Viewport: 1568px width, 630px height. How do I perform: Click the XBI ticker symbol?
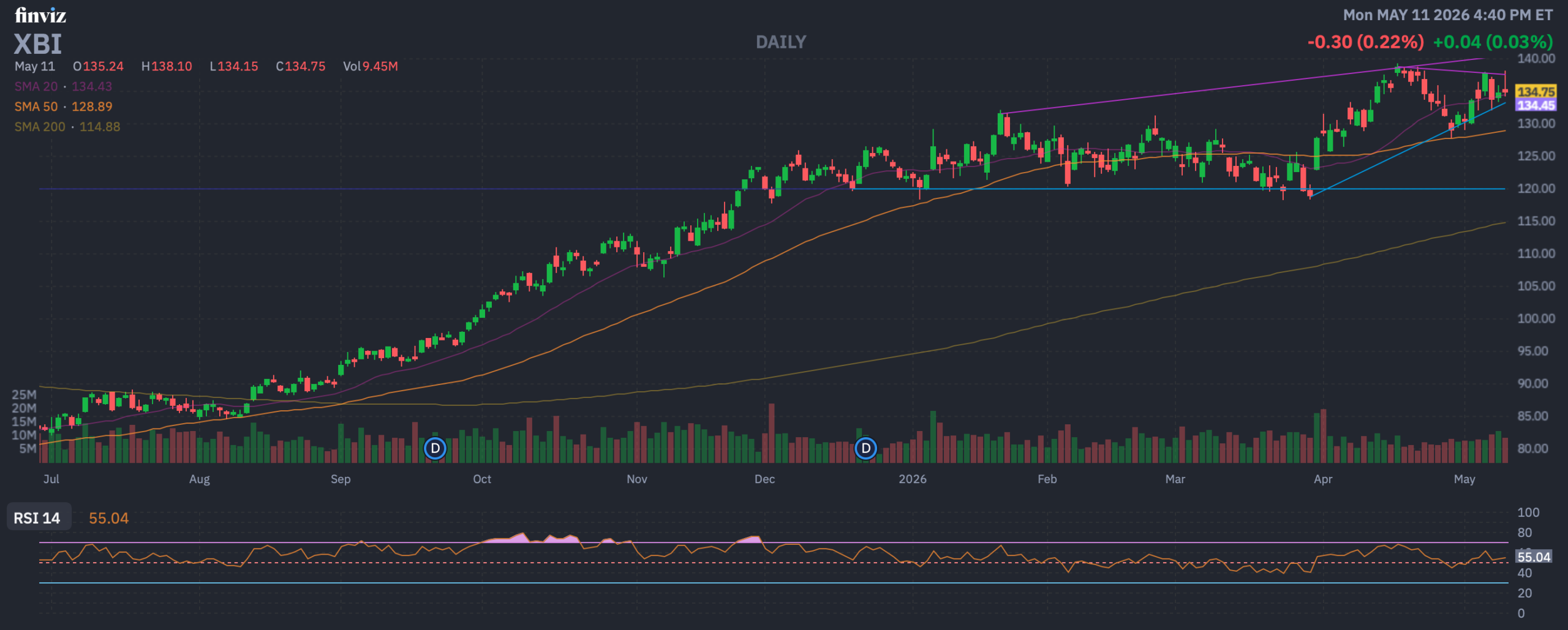[x=38, y=44]
